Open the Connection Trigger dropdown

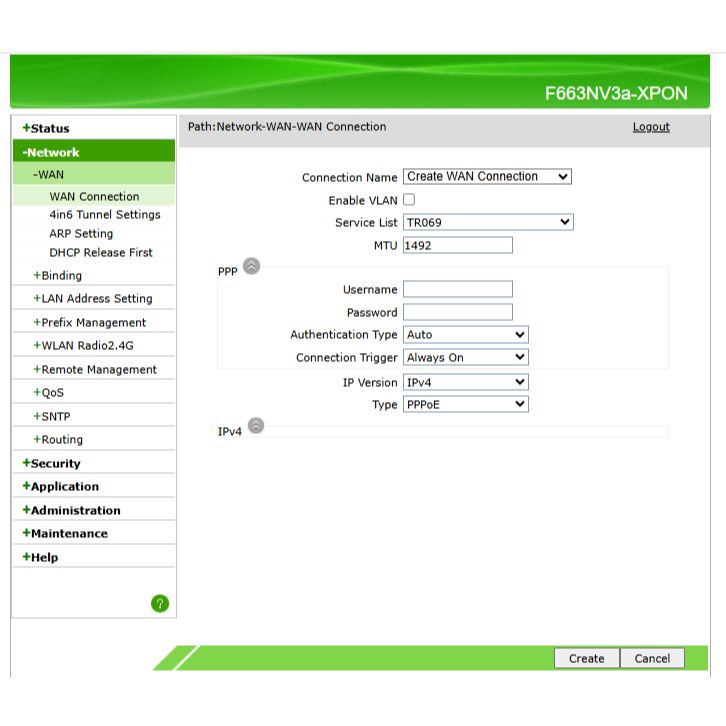(465, 357)
